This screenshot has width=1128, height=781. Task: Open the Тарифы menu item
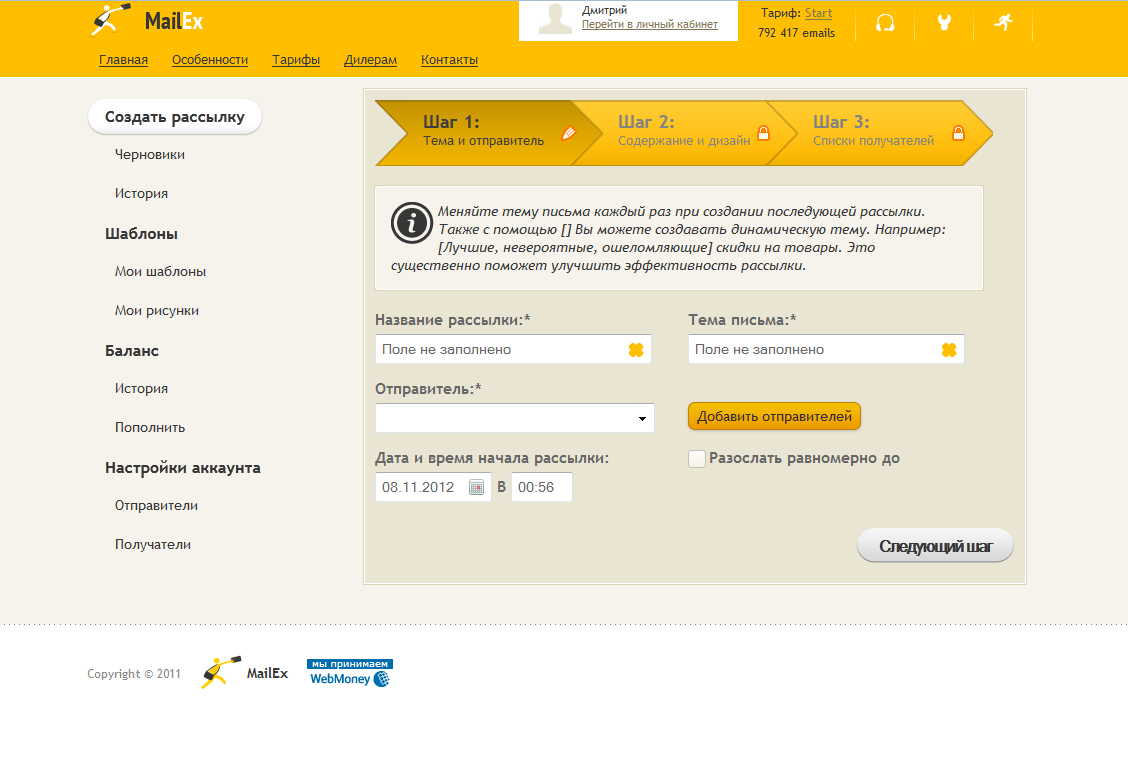click(x=296, y=60)
